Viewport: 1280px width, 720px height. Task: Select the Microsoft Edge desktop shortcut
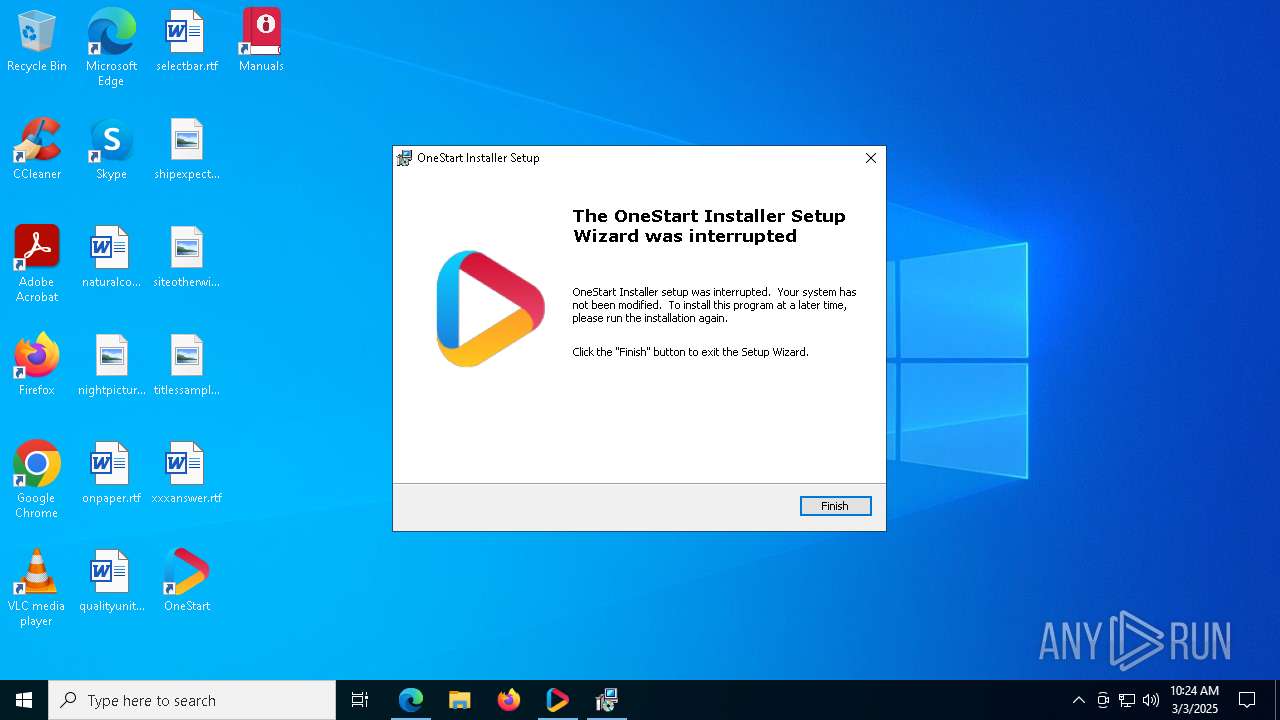(x=111, y=47)
